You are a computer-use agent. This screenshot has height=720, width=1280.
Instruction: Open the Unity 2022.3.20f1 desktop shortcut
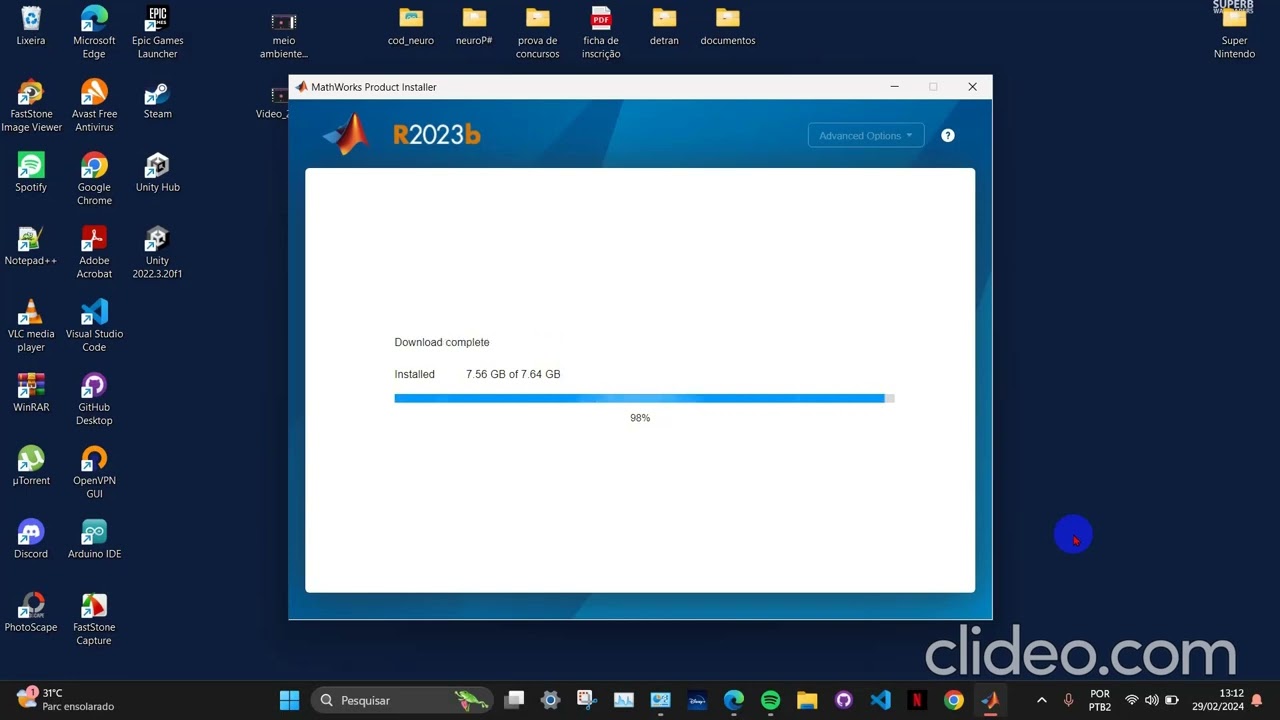157,252
